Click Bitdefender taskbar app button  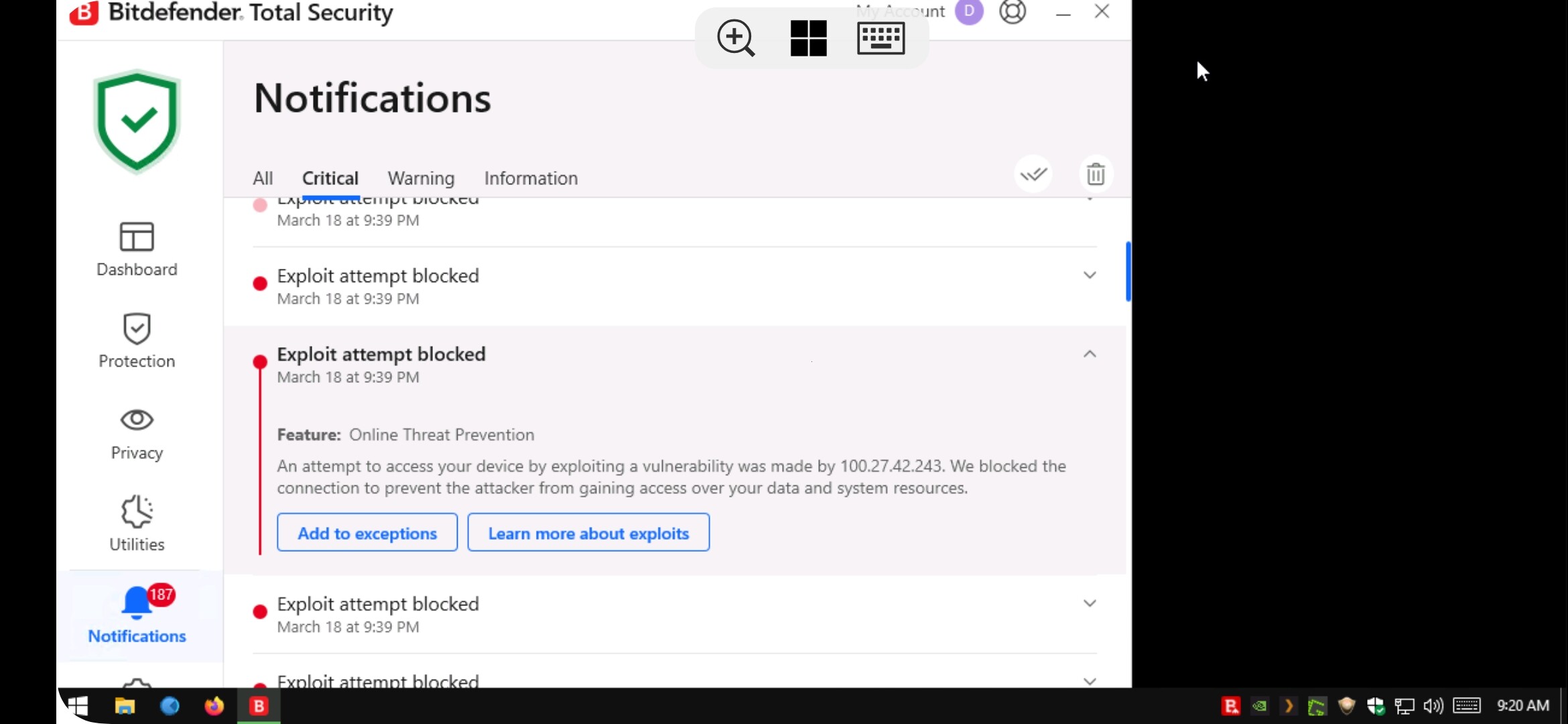[259, 706]
